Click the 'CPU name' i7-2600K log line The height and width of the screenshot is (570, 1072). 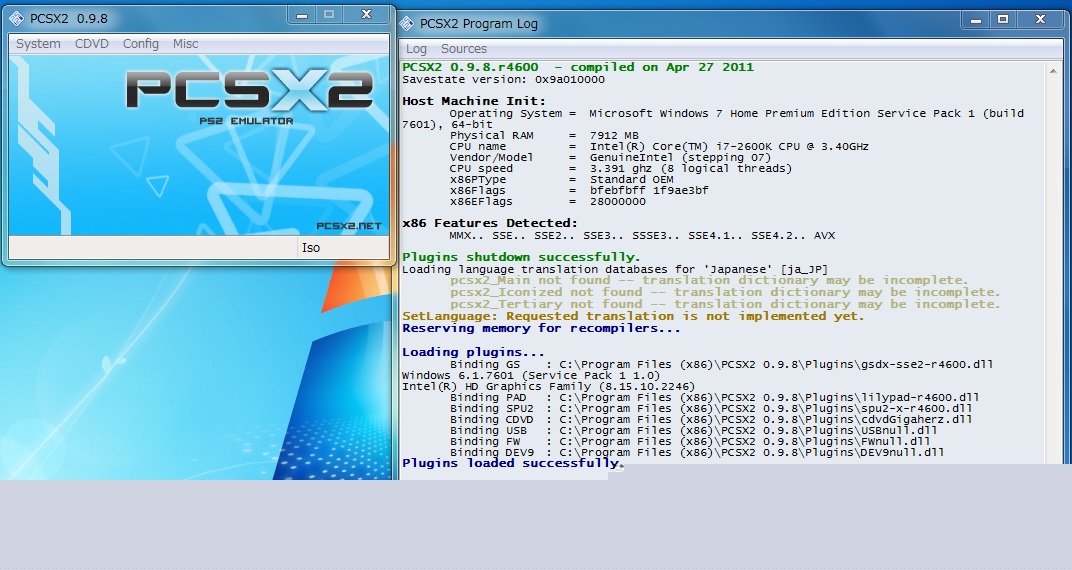pyautogui.click(x=659, y=146)
